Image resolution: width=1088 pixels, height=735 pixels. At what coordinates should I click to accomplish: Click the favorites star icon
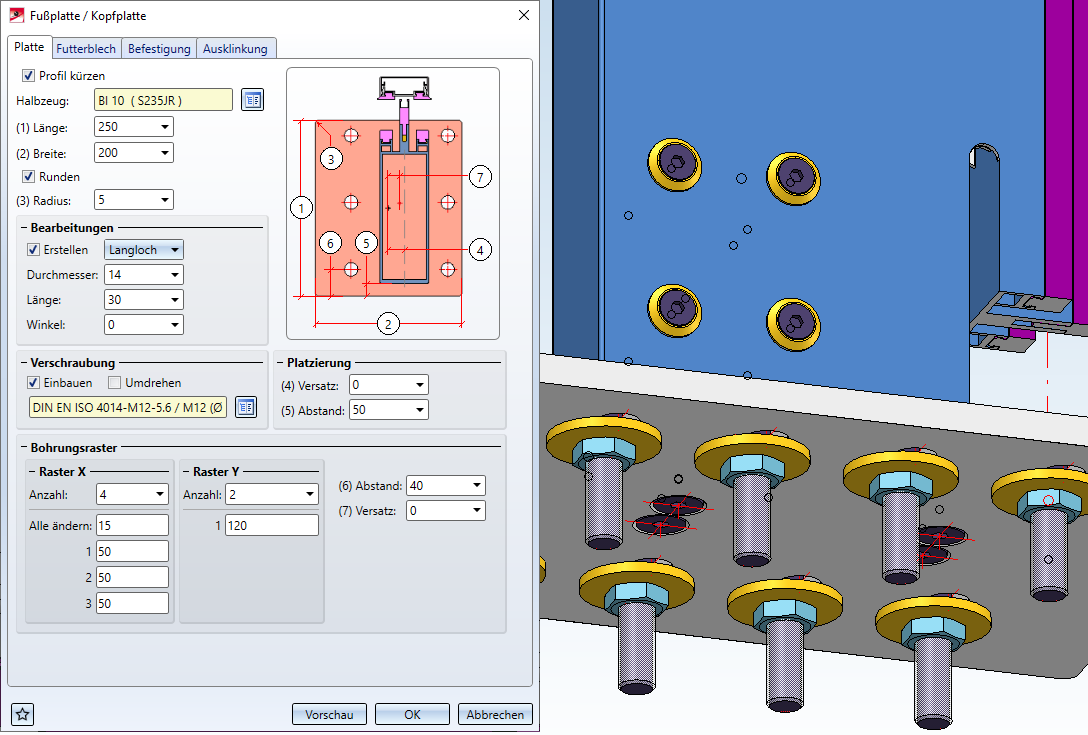(x=23, y=714)
